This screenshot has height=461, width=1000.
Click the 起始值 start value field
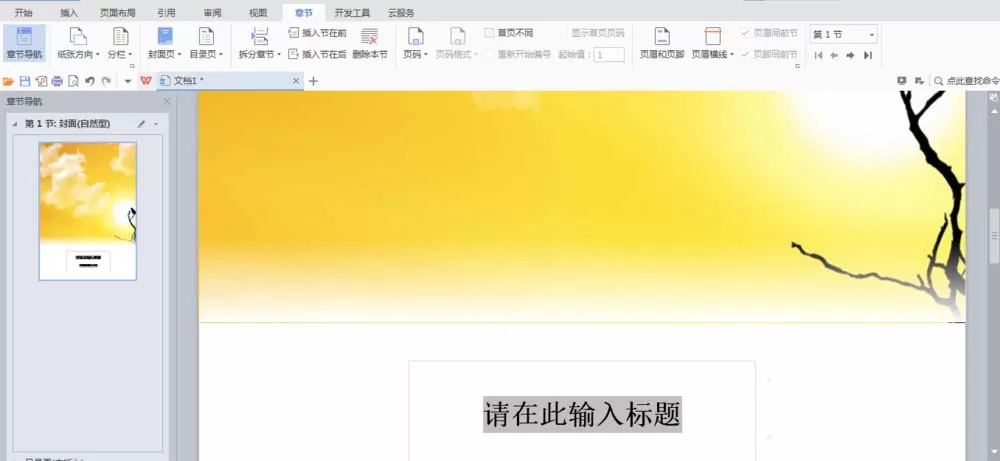coord(608,54)
